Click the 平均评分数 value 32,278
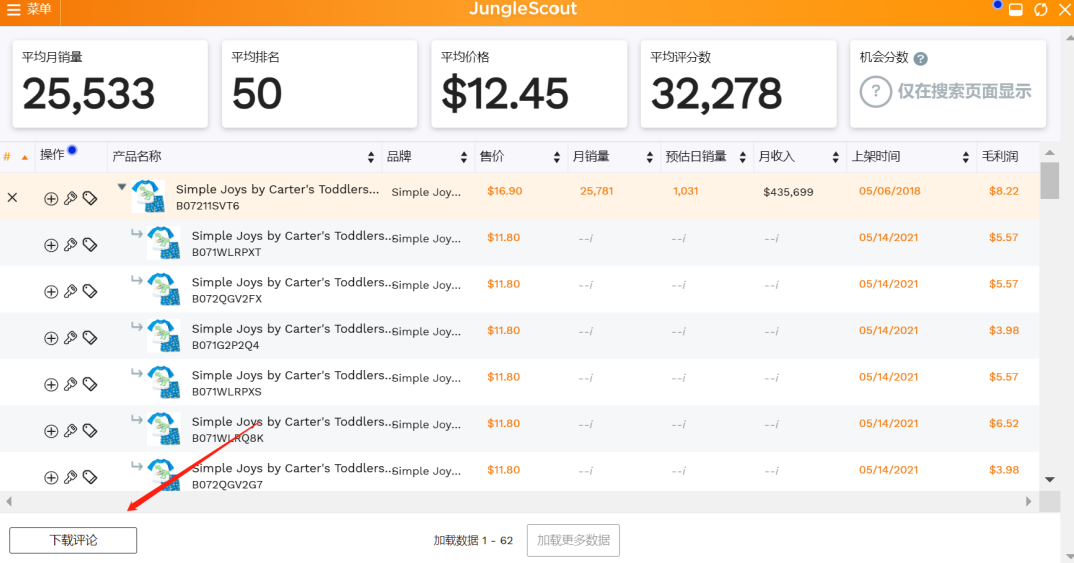Screen dimensions: 1074x563 (x=716, y=94)
